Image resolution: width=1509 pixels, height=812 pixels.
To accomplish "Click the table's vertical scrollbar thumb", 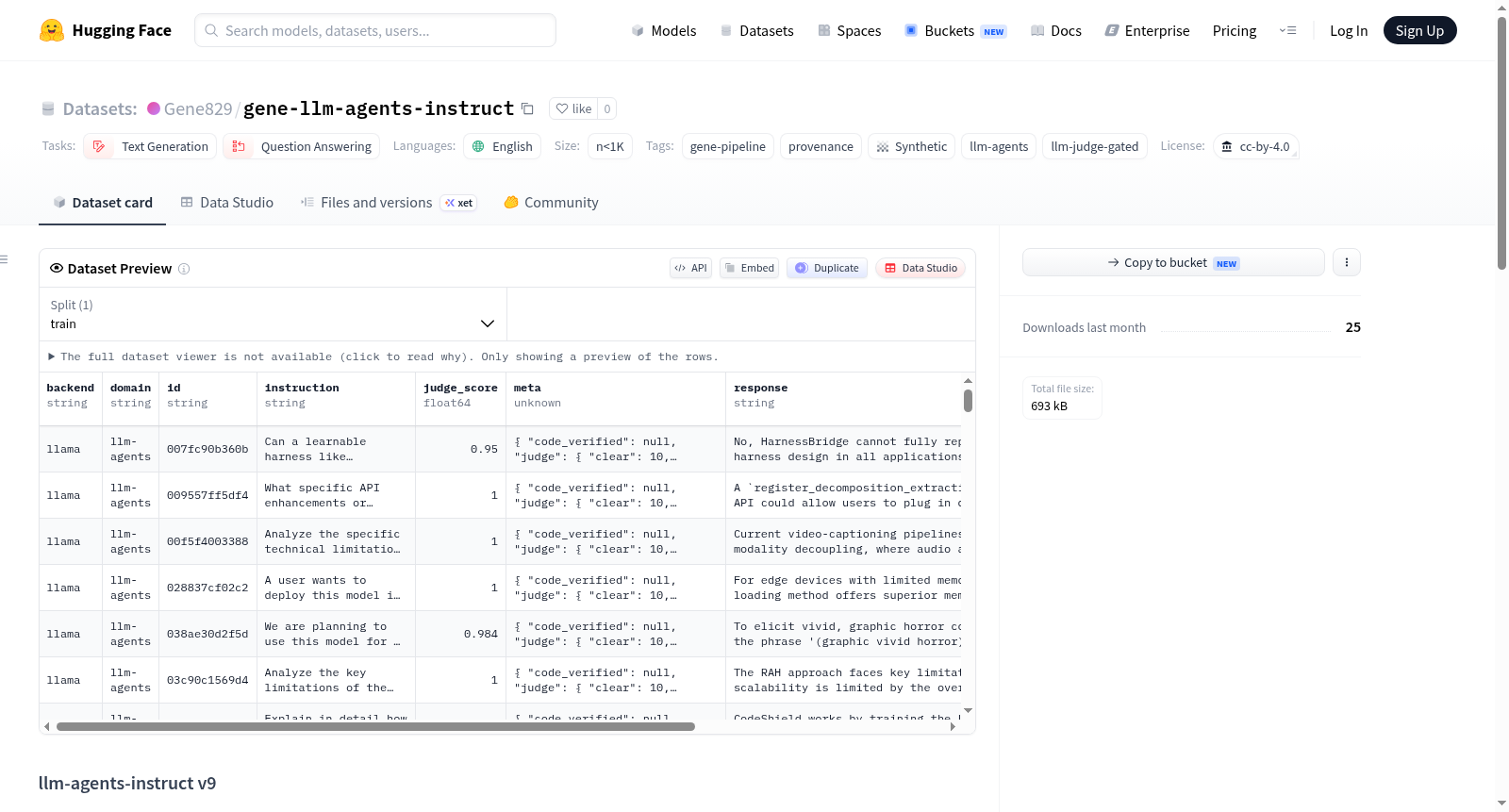I will (968, 401).
